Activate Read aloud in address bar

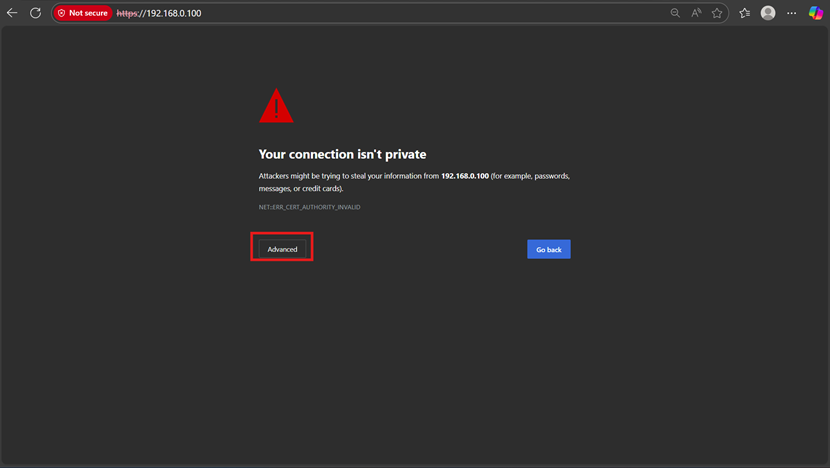click(696, 13)
